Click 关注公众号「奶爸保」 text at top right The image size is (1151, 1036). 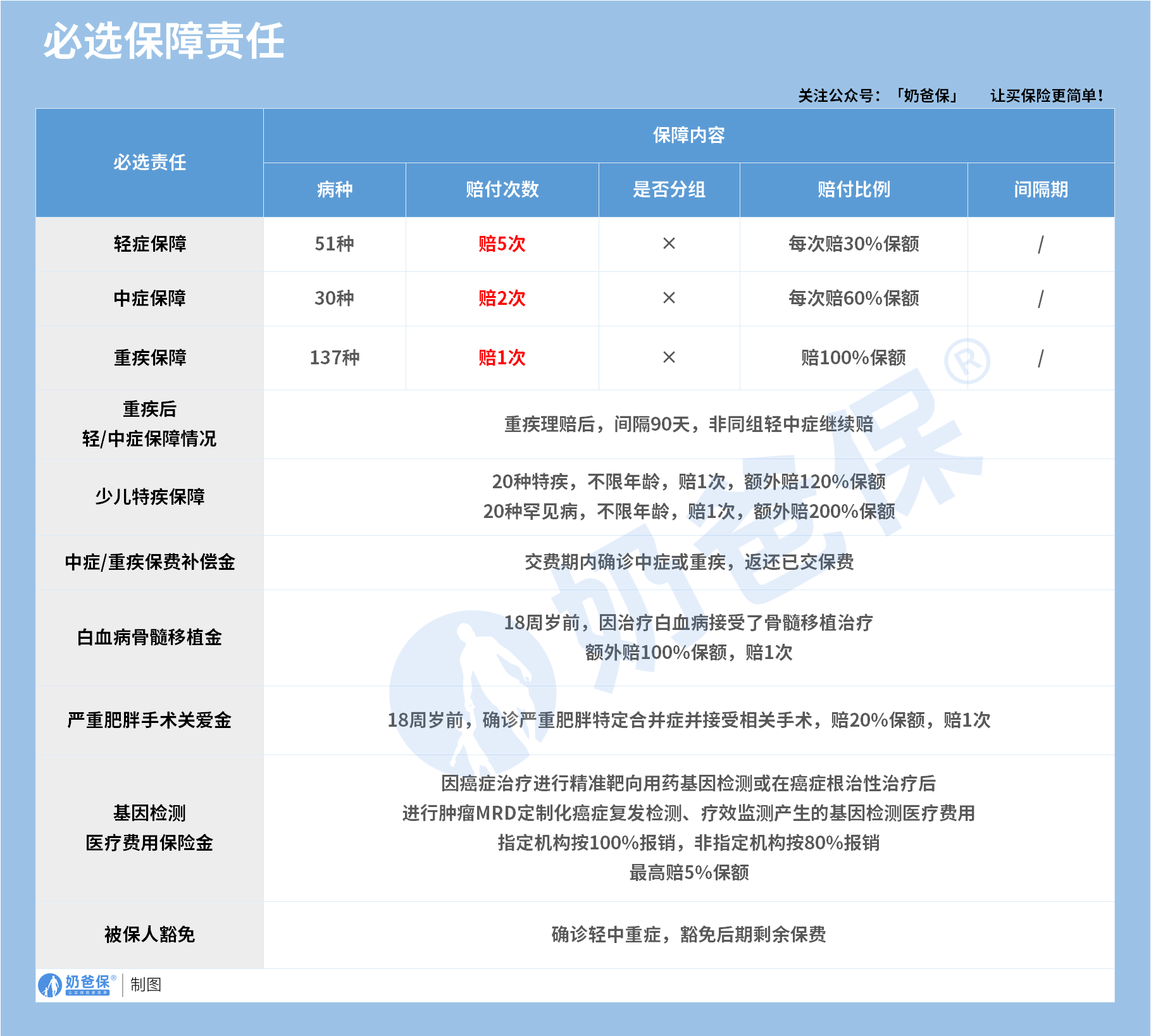coord(880,96)
